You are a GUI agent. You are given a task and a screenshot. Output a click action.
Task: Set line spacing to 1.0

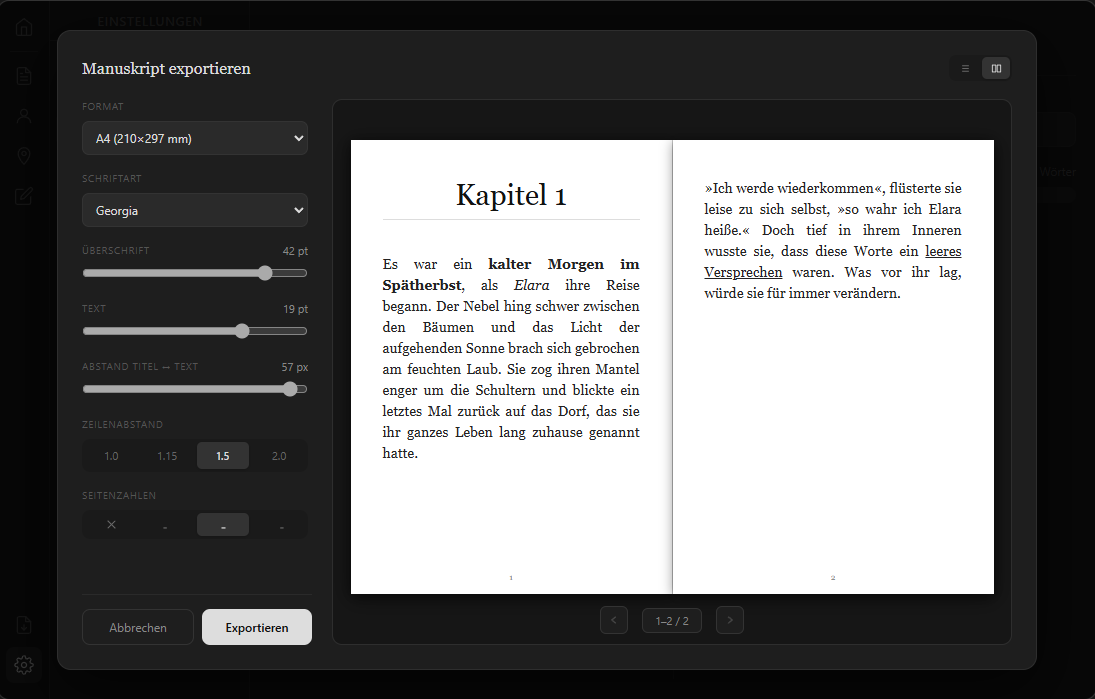[111, 456]
